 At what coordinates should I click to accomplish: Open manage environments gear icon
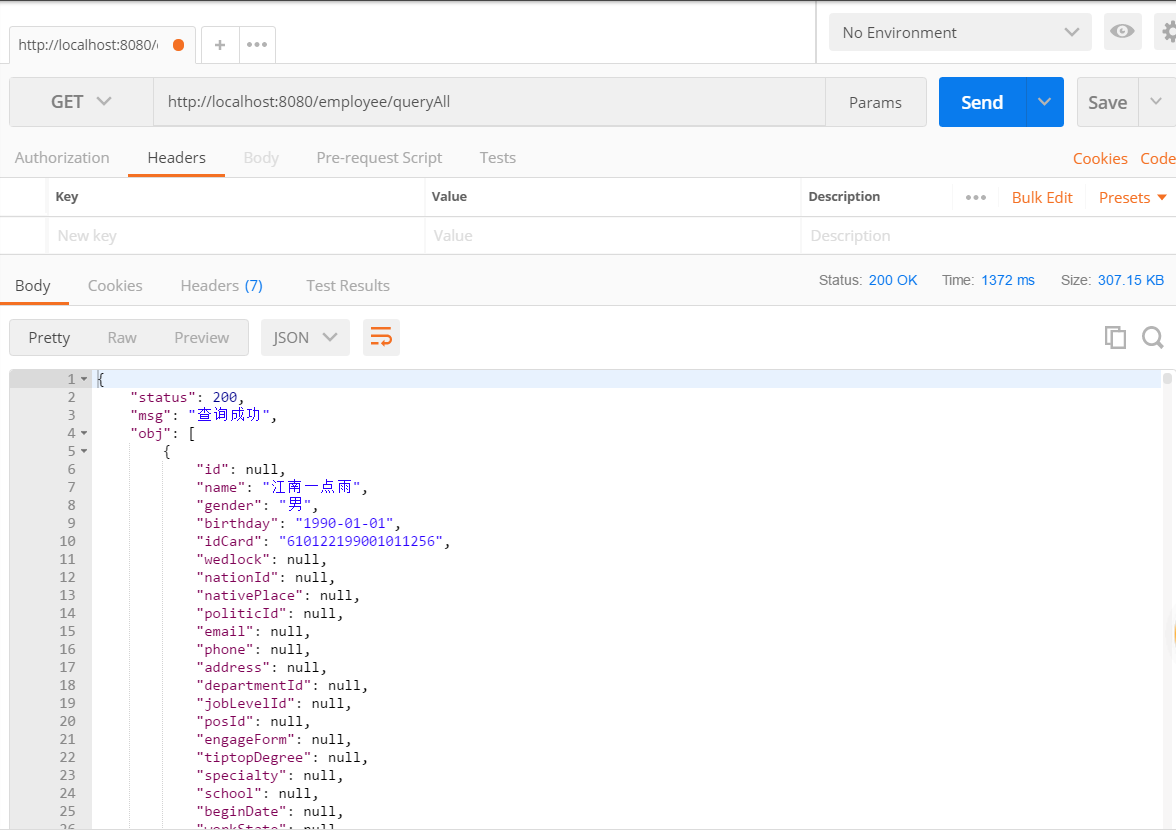(x=1168, y=32)
